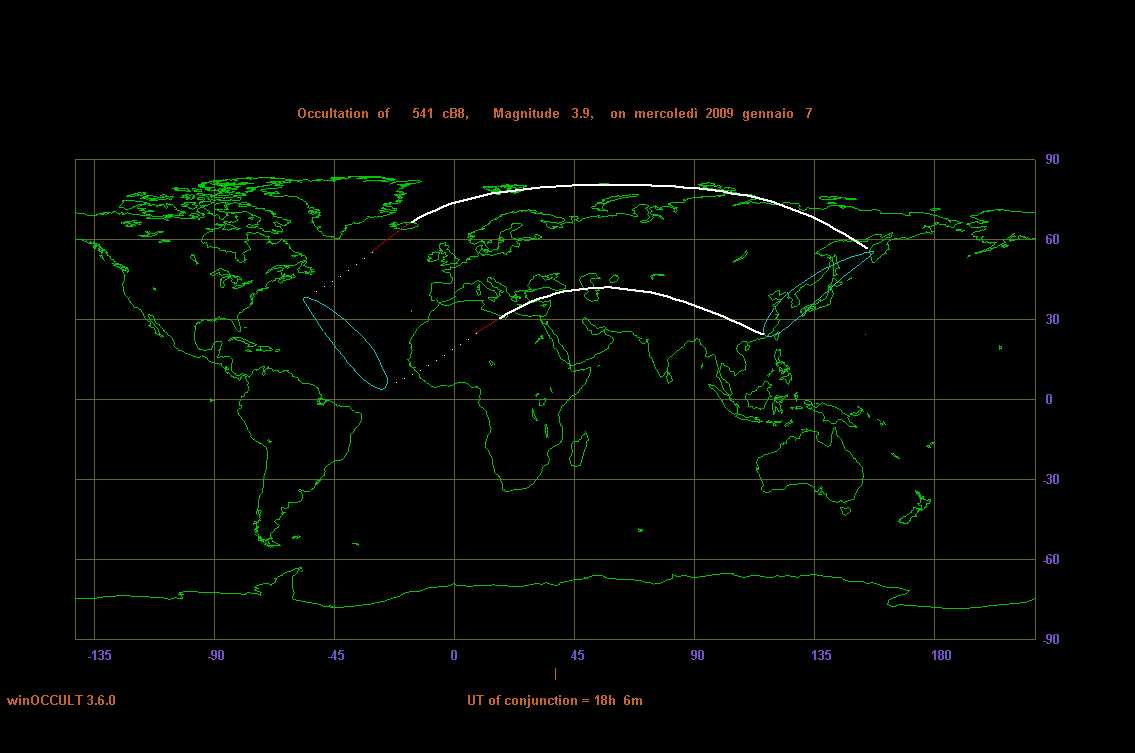Click the 'UT of conjunction = 18h 6m' label
The width and height of the screenshot is (1135, 753).
click(554, 700)
